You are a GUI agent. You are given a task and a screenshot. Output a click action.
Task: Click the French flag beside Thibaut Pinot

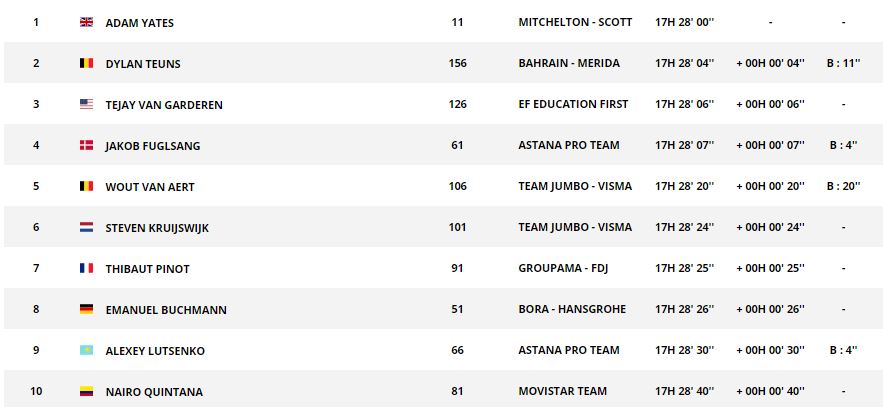click(x=86, y=269)
